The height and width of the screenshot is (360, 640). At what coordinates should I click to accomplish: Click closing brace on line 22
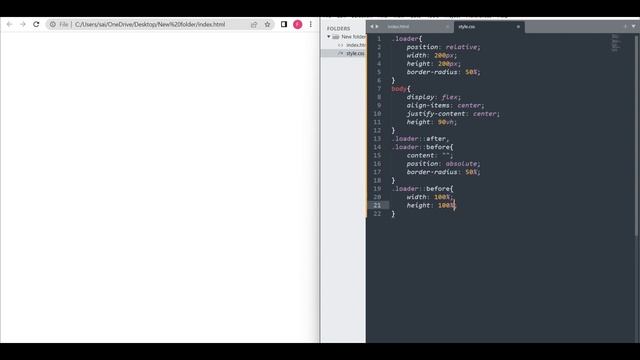[393, 214]
